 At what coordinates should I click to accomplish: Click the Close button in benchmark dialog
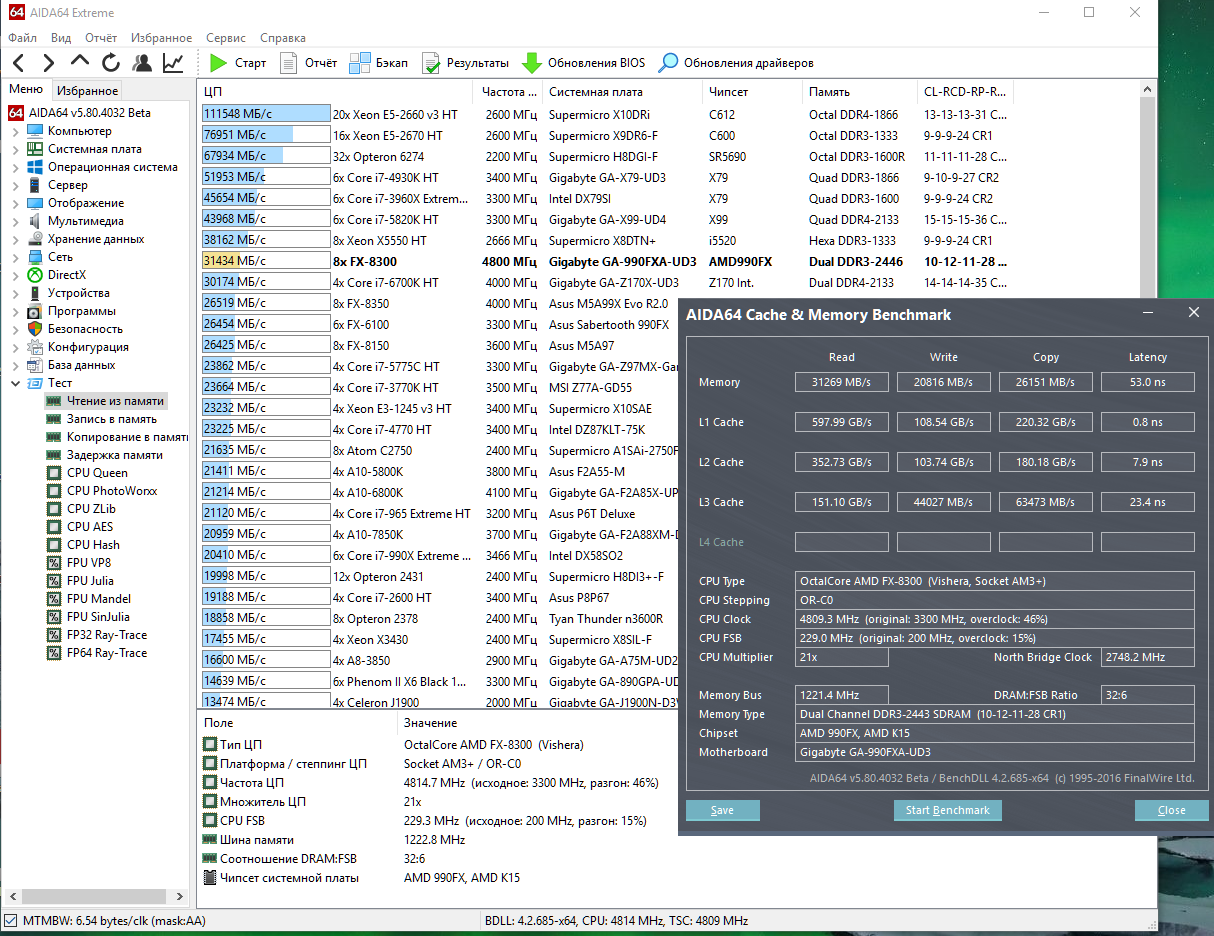coord(1171,810)
